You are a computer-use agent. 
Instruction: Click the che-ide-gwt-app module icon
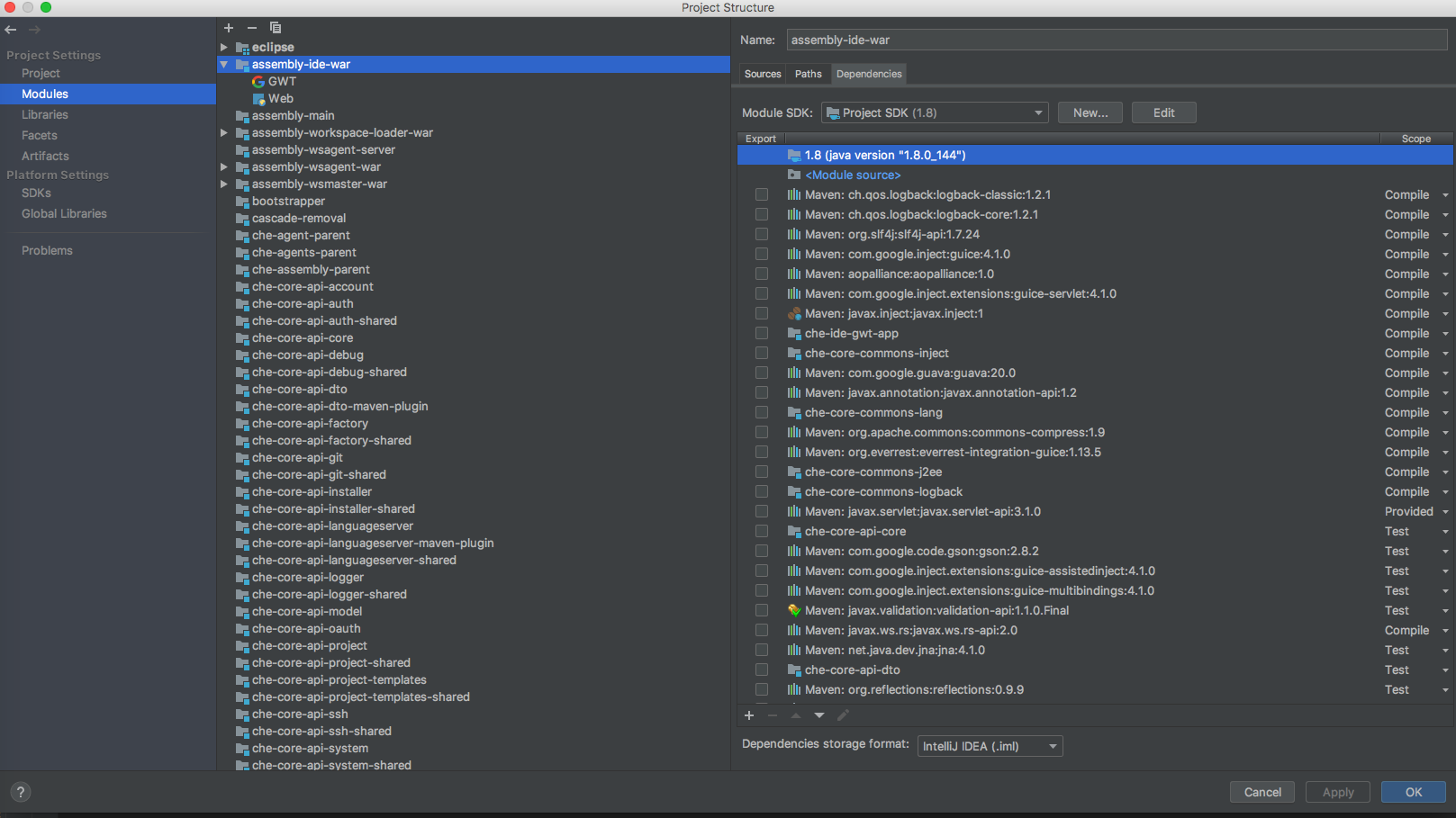coord(794,334)
